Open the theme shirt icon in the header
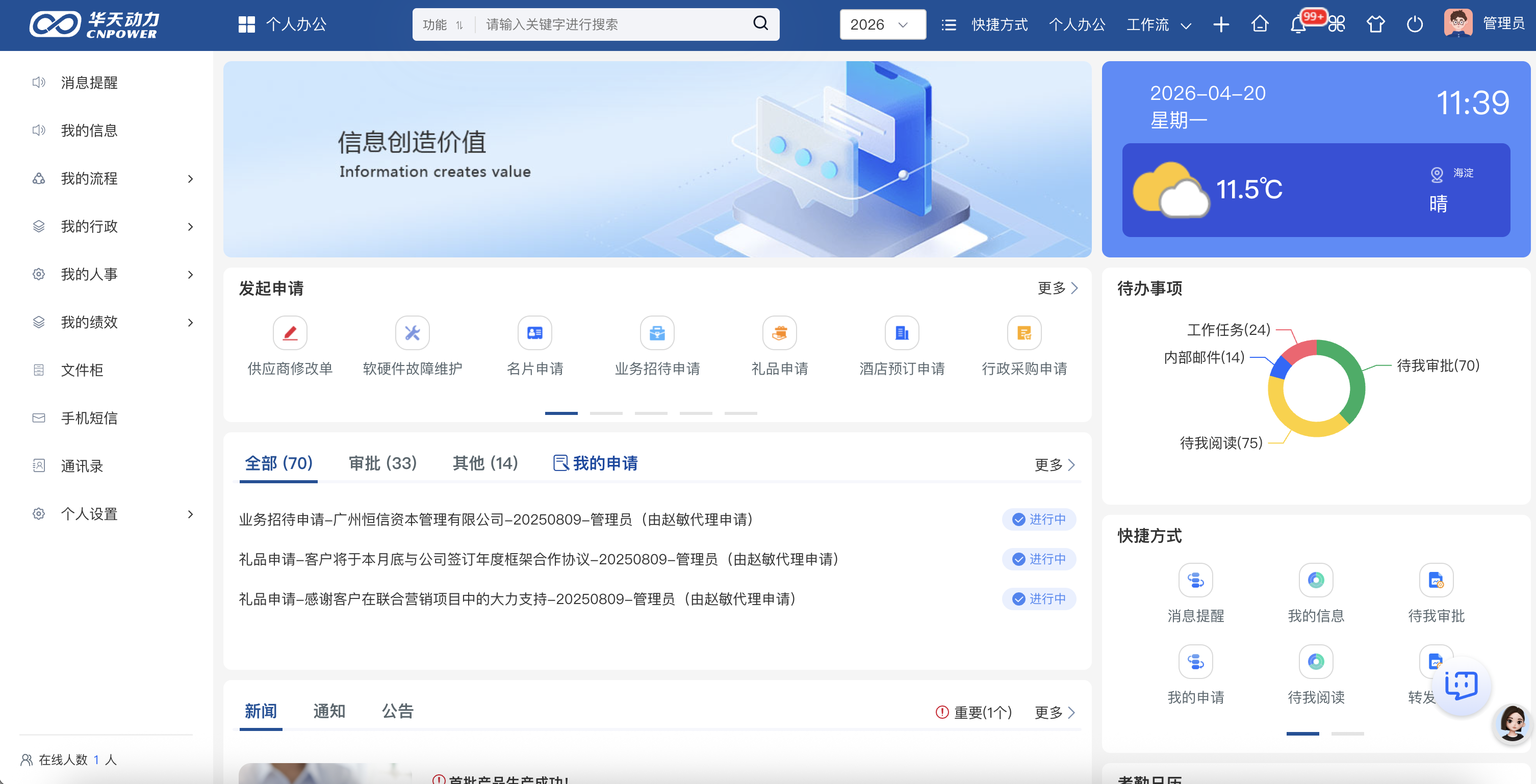 pos(1375,24)
